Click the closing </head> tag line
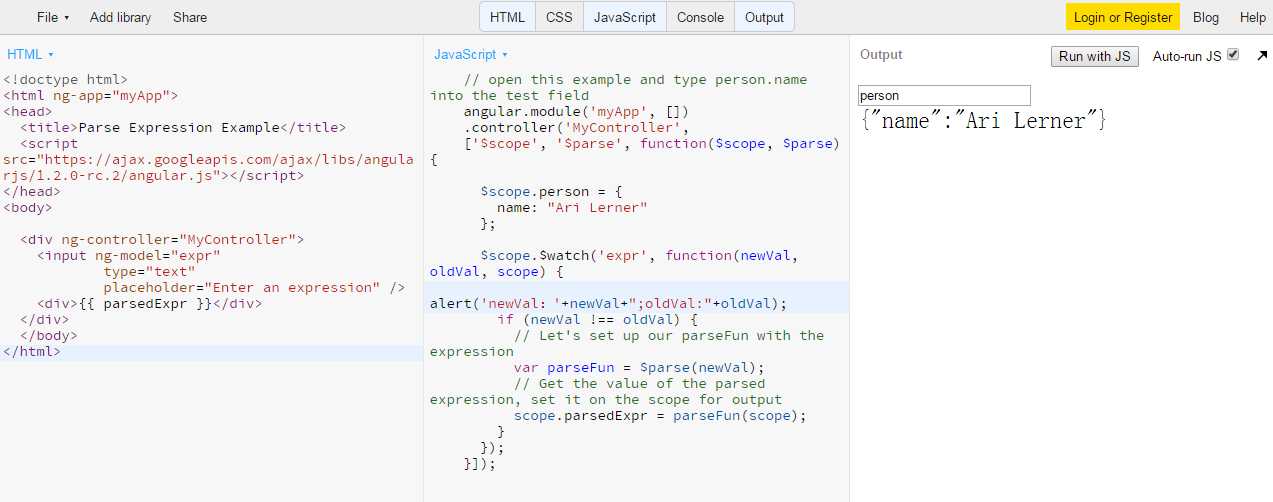The width and height of the screenshot is (1273, 502). click(x=31, y=191)
